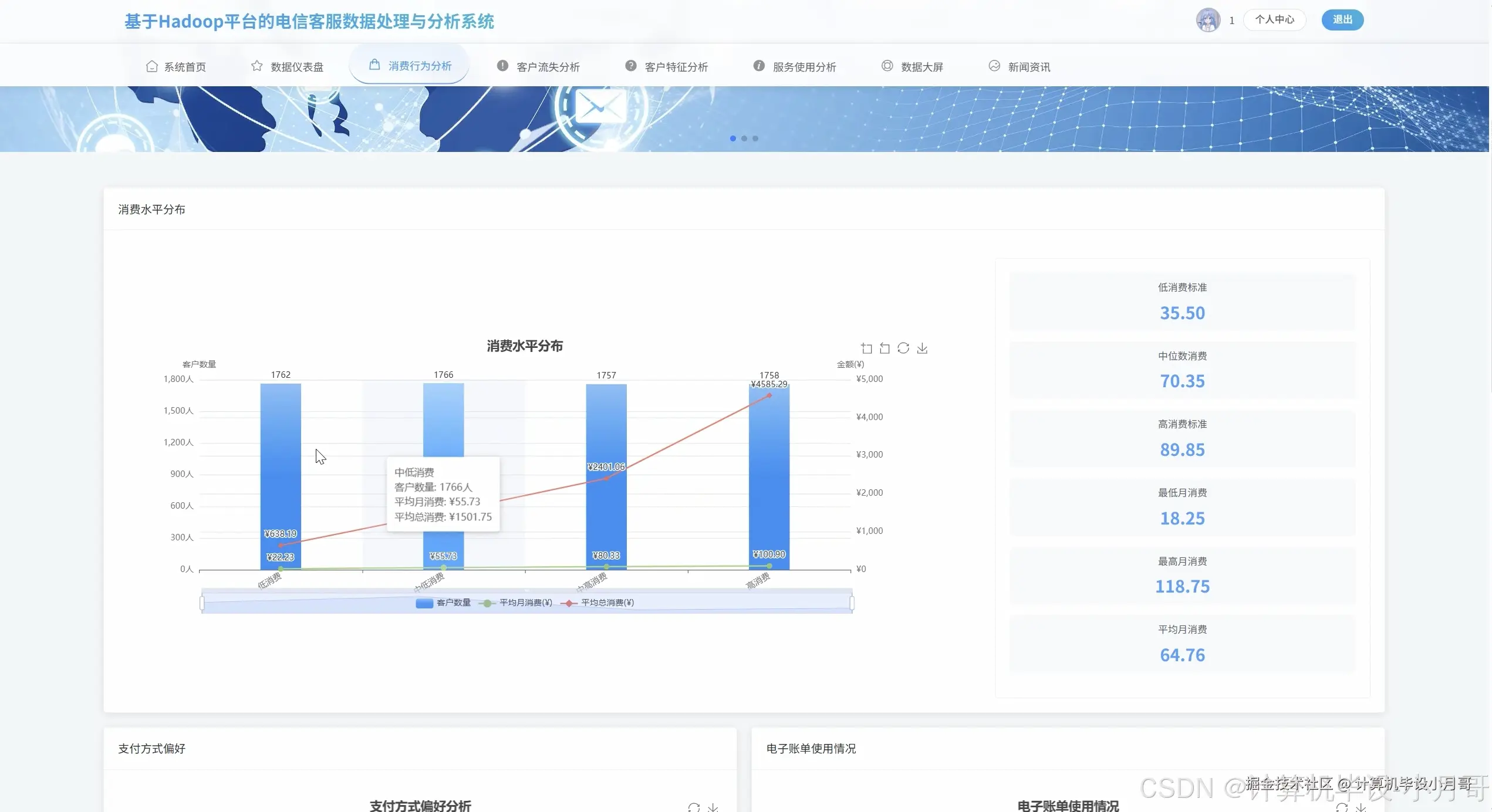The height and width of the screenshot is (812, 1492).
Task: Download the 消费水平分布 chart as an image
Action: 922,348
